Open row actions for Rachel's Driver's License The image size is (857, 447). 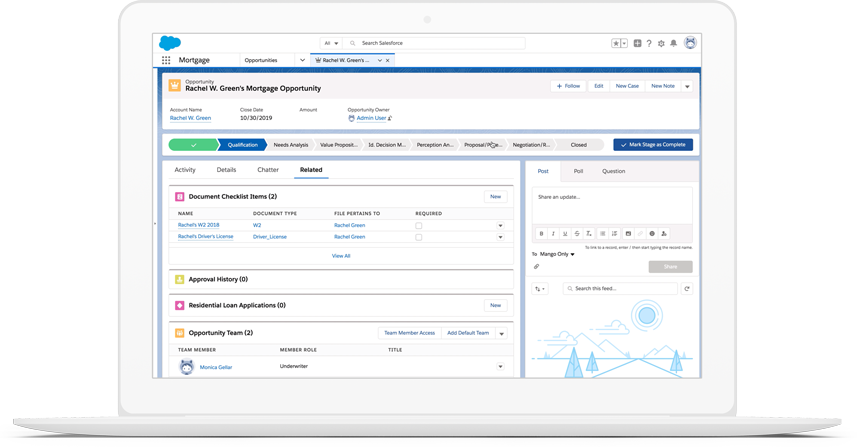coord(500,237)
